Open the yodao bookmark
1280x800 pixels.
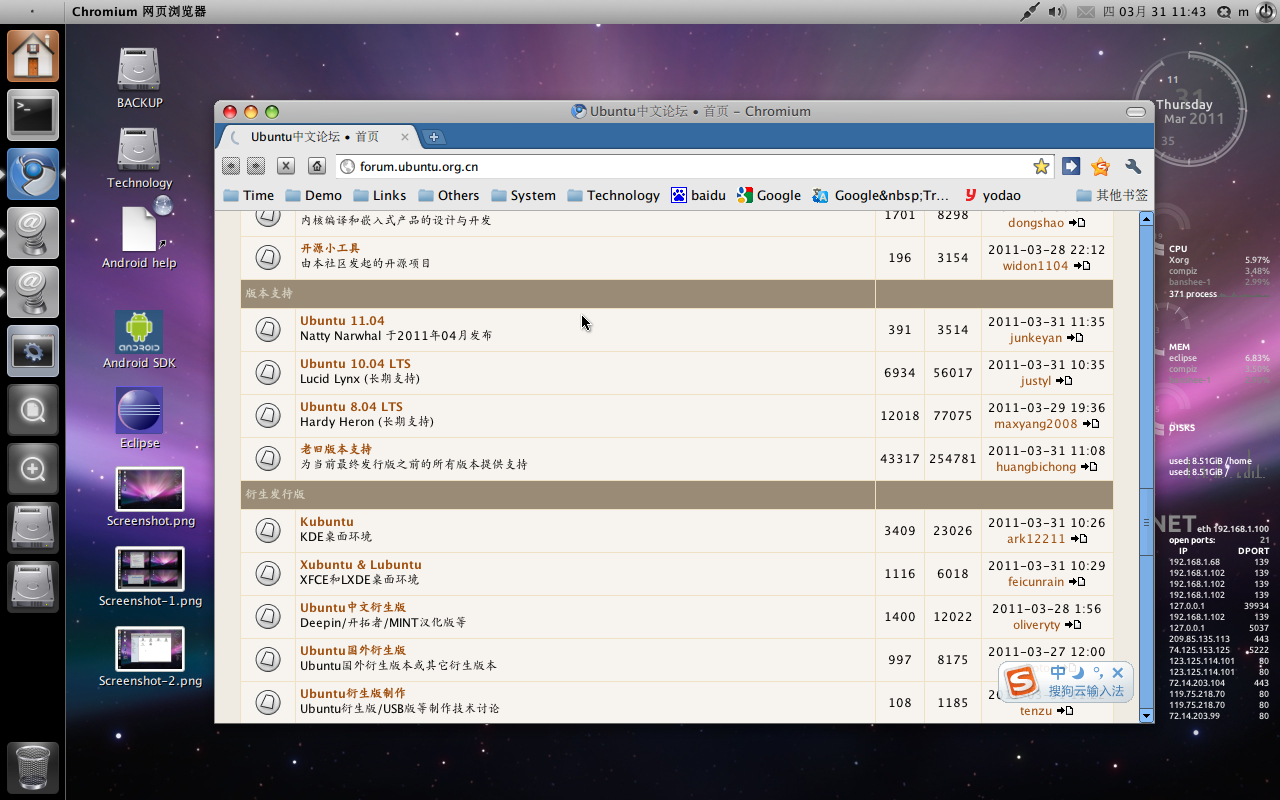pyautogui.click(x=992, y=195)
